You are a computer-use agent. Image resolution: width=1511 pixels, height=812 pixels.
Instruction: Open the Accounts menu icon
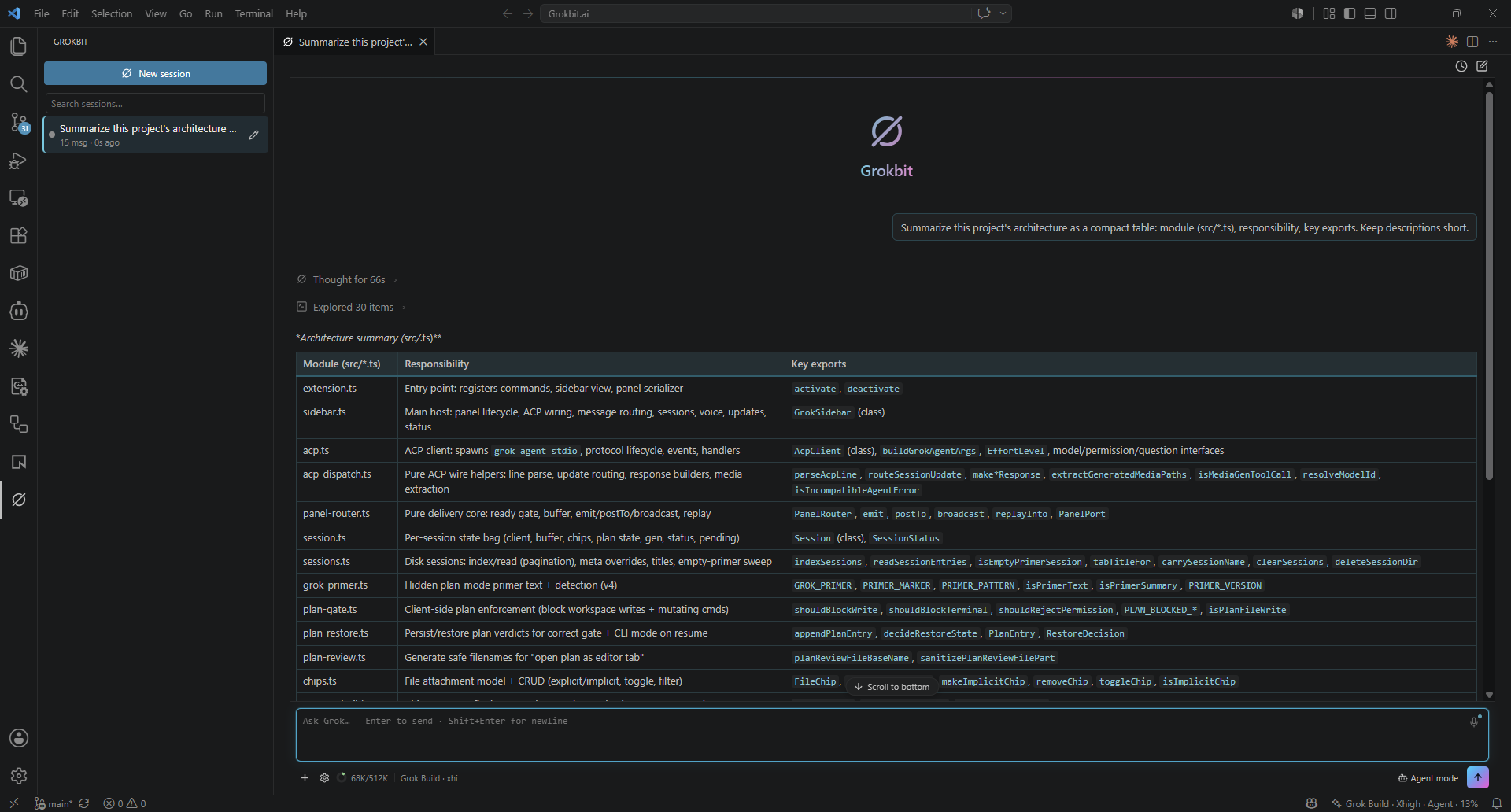point(19,738)
